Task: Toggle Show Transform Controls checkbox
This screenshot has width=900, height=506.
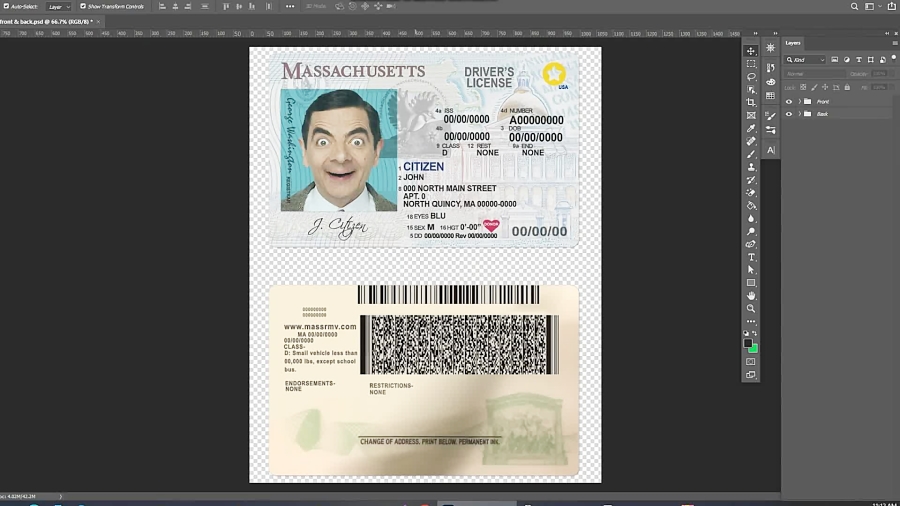Action: point(83,6)
